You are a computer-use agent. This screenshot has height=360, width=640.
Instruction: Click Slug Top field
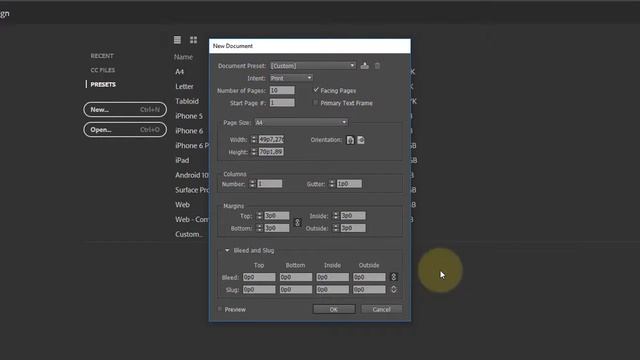[x=259, y=289]
